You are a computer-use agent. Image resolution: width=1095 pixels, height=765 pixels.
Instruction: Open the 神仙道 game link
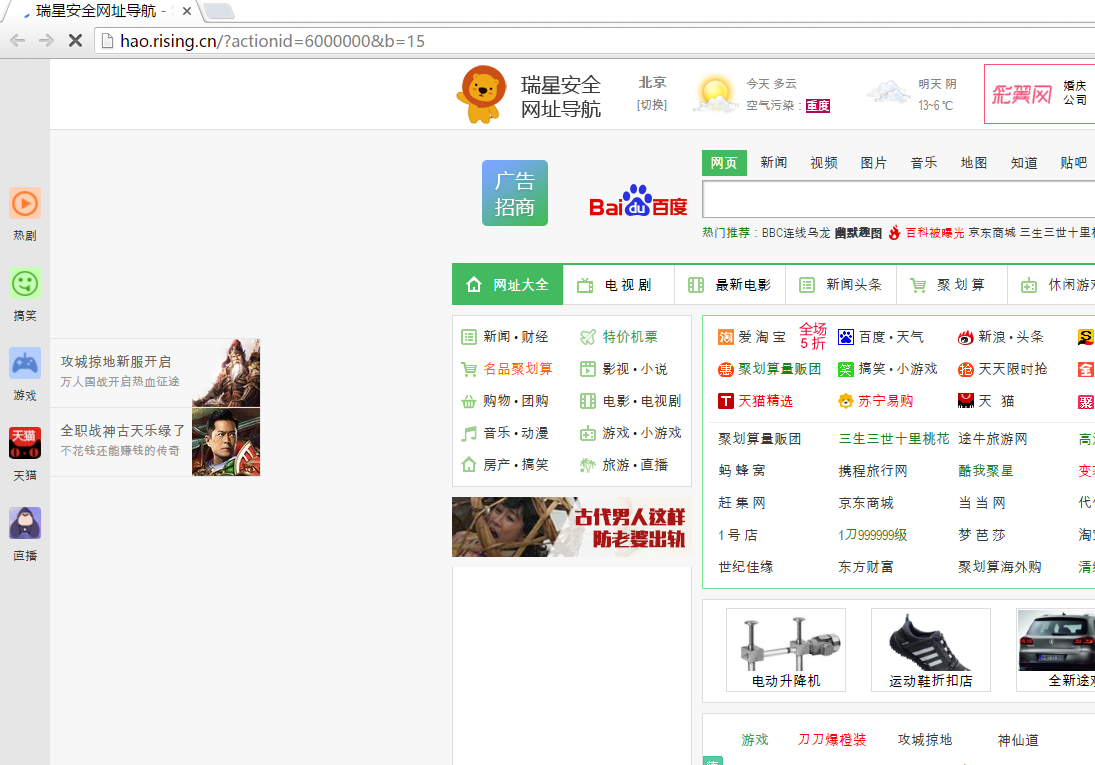(1018, 740)
